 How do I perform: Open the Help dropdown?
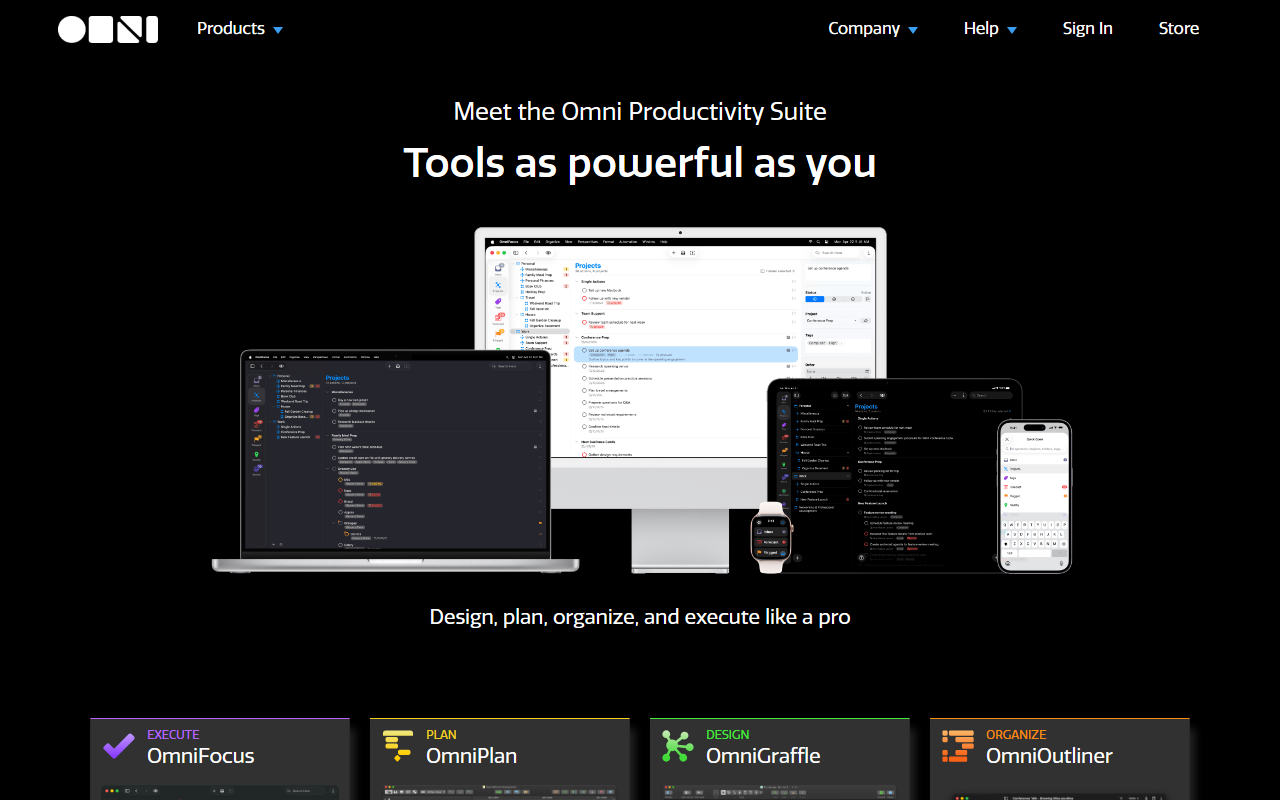[x=990, y=29]
